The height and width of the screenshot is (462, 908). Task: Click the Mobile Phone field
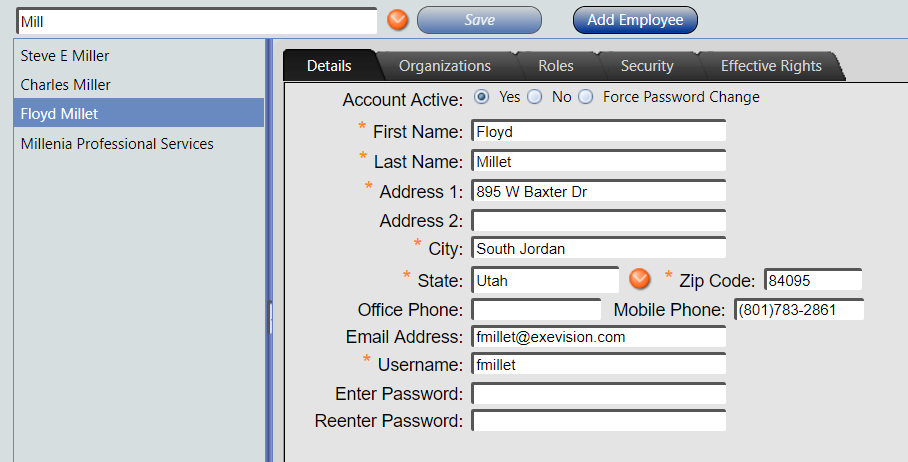tap(798, 310)
